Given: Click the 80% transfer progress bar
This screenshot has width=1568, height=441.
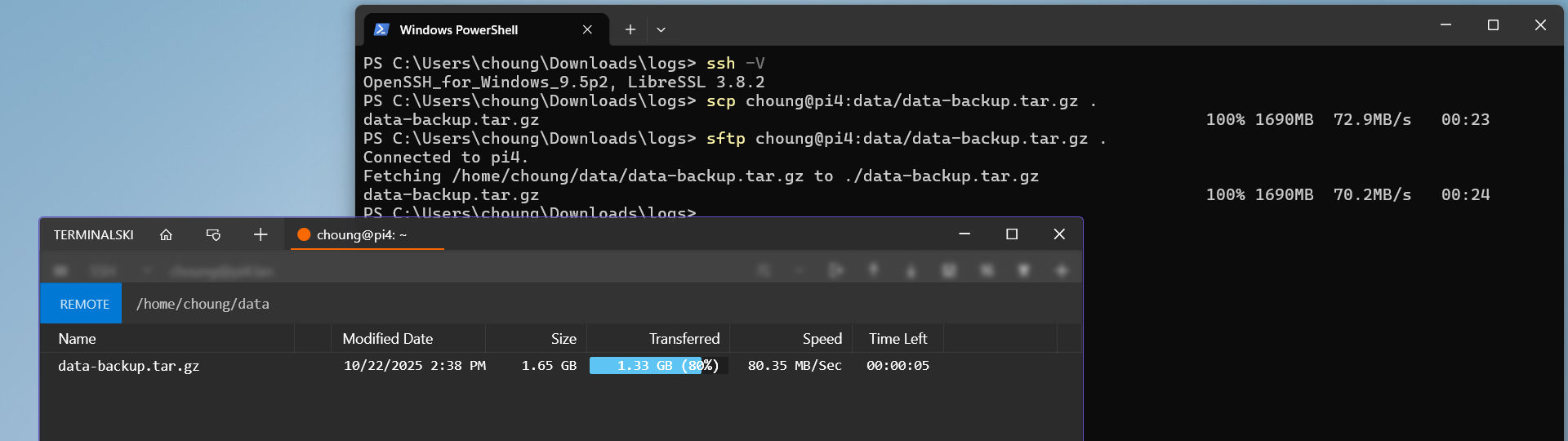Looking at the screenshot, I should coord(658,366).
